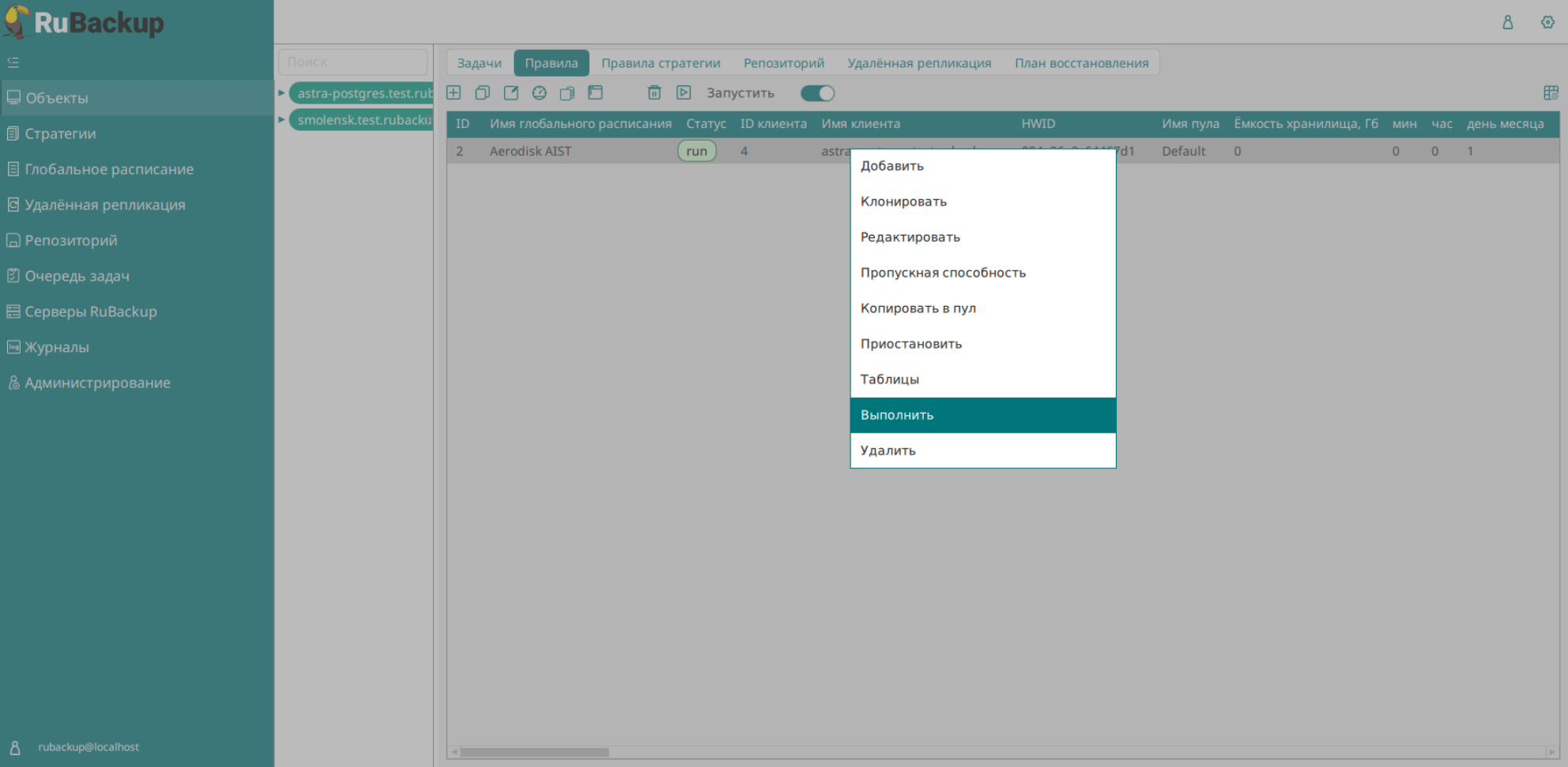1568x767 pixels.
Task: Expand the smolensk client tree node
Action: tap(281, 120)
